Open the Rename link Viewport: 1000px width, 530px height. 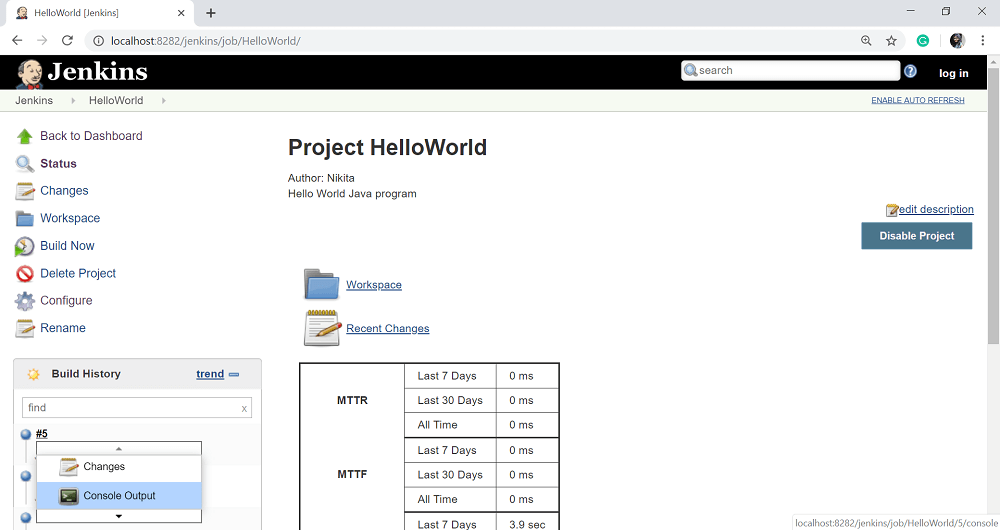click(62, 328)
